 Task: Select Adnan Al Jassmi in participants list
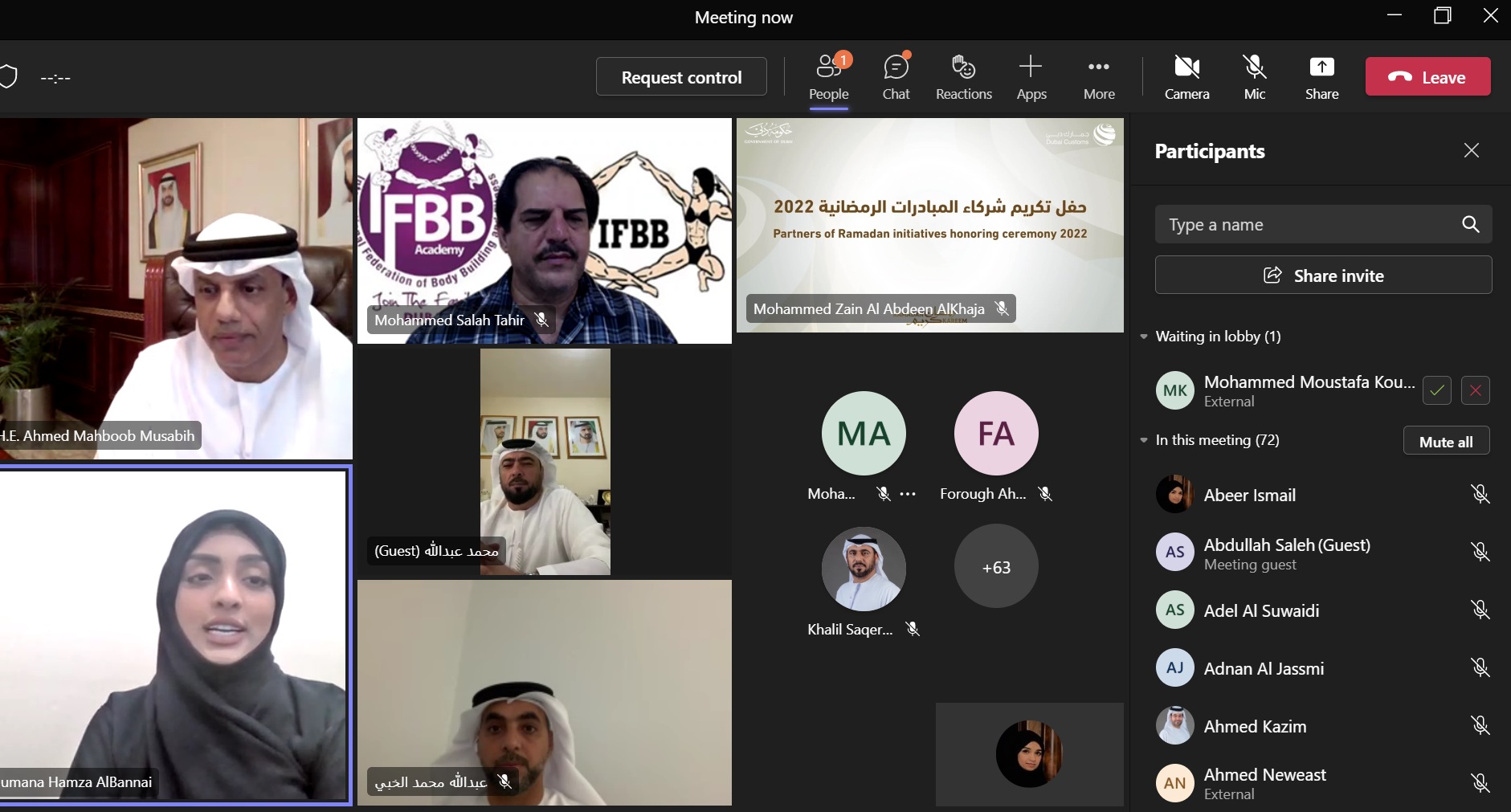(x=1321, y=667)
